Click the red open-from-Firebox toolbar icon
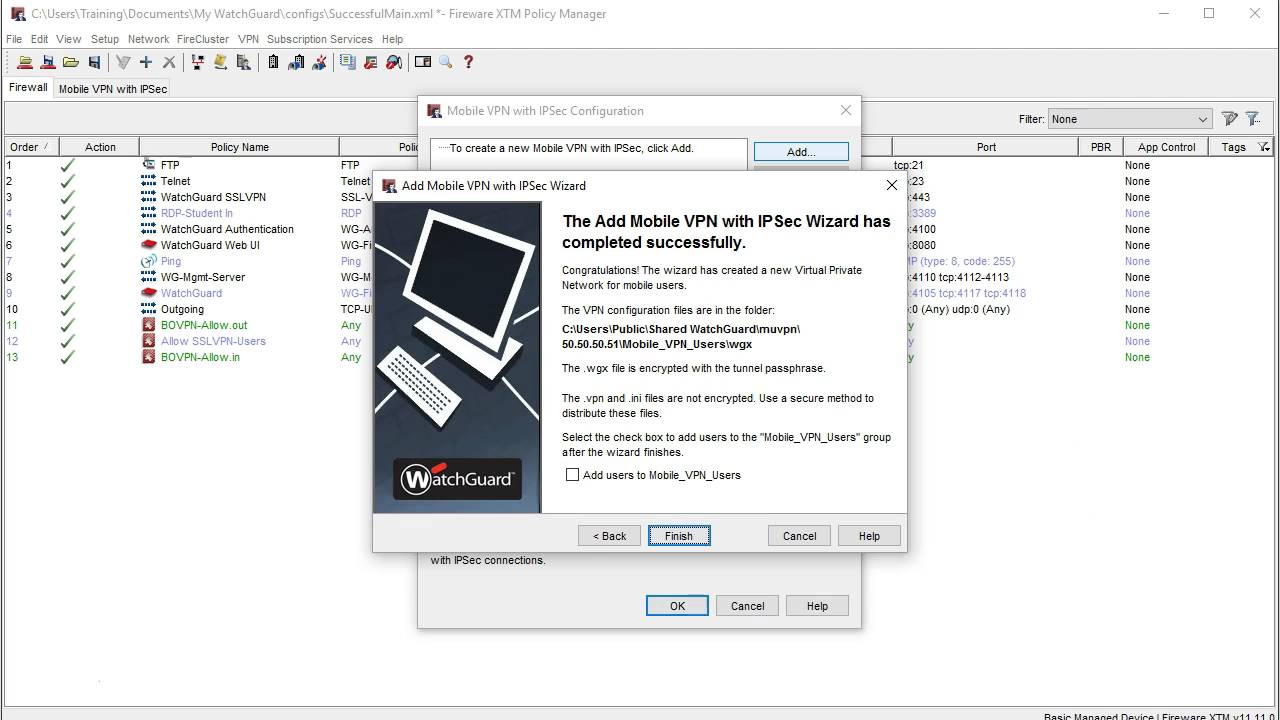This screenshot has height=720, width=1280. point(25,62)
